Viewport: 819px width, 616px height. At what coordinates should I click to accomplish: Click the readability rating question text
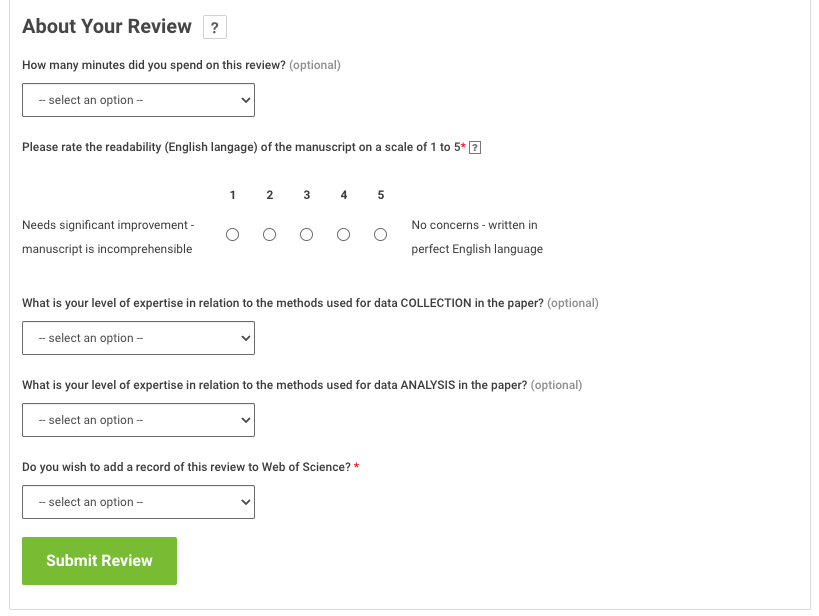pyautogui.click(x=240, y=148)
